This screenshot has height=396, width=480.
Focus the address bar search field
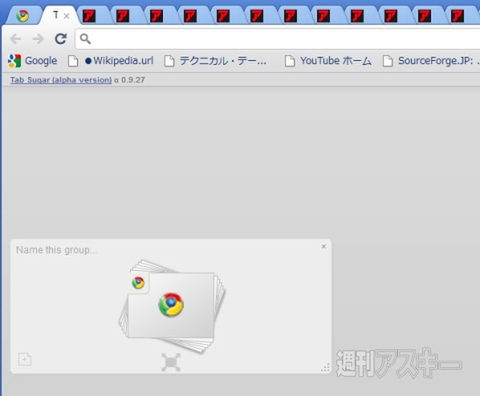pos(278,39)
